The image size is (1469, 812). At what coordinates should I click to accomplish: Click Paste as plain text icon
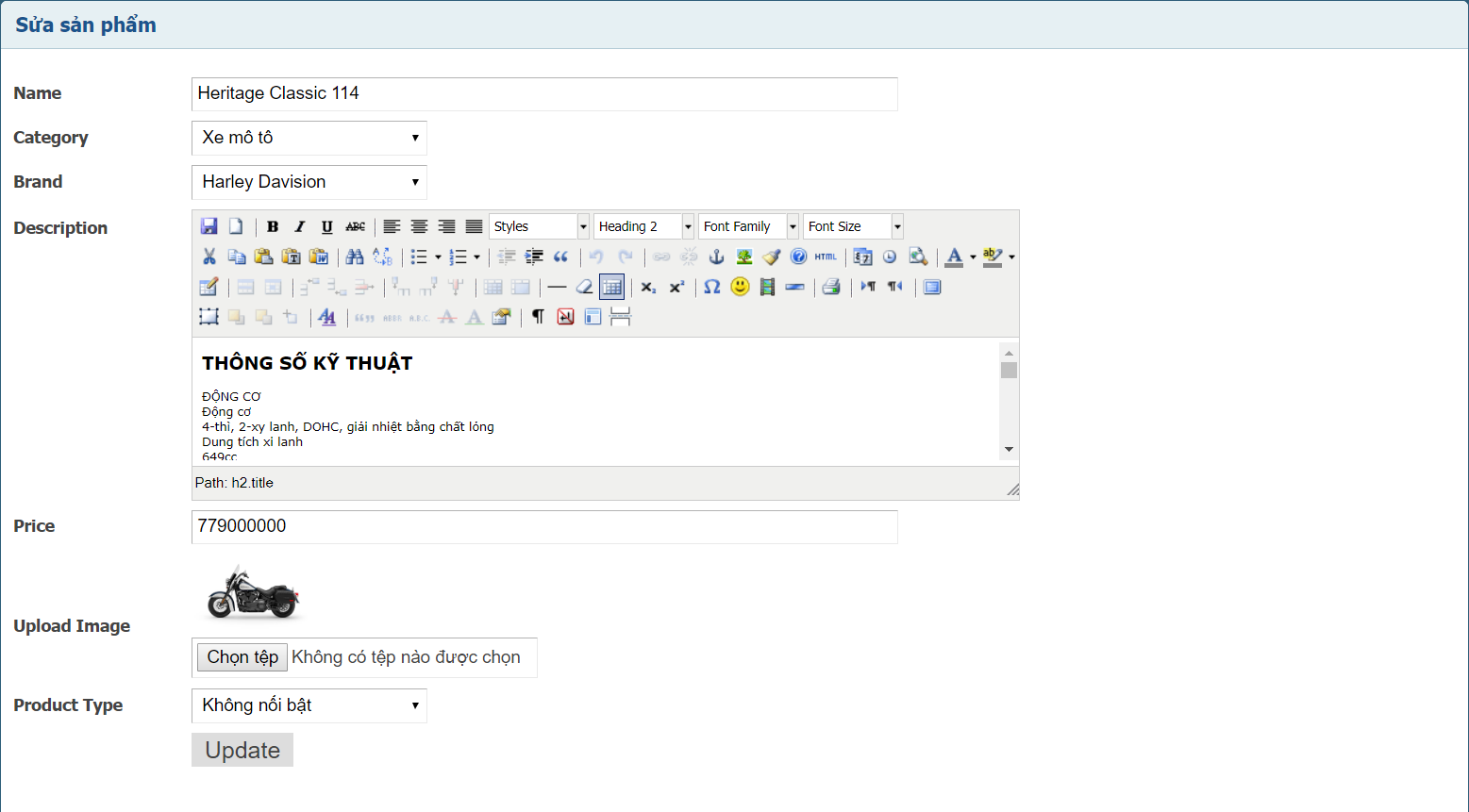pos(292,257)
